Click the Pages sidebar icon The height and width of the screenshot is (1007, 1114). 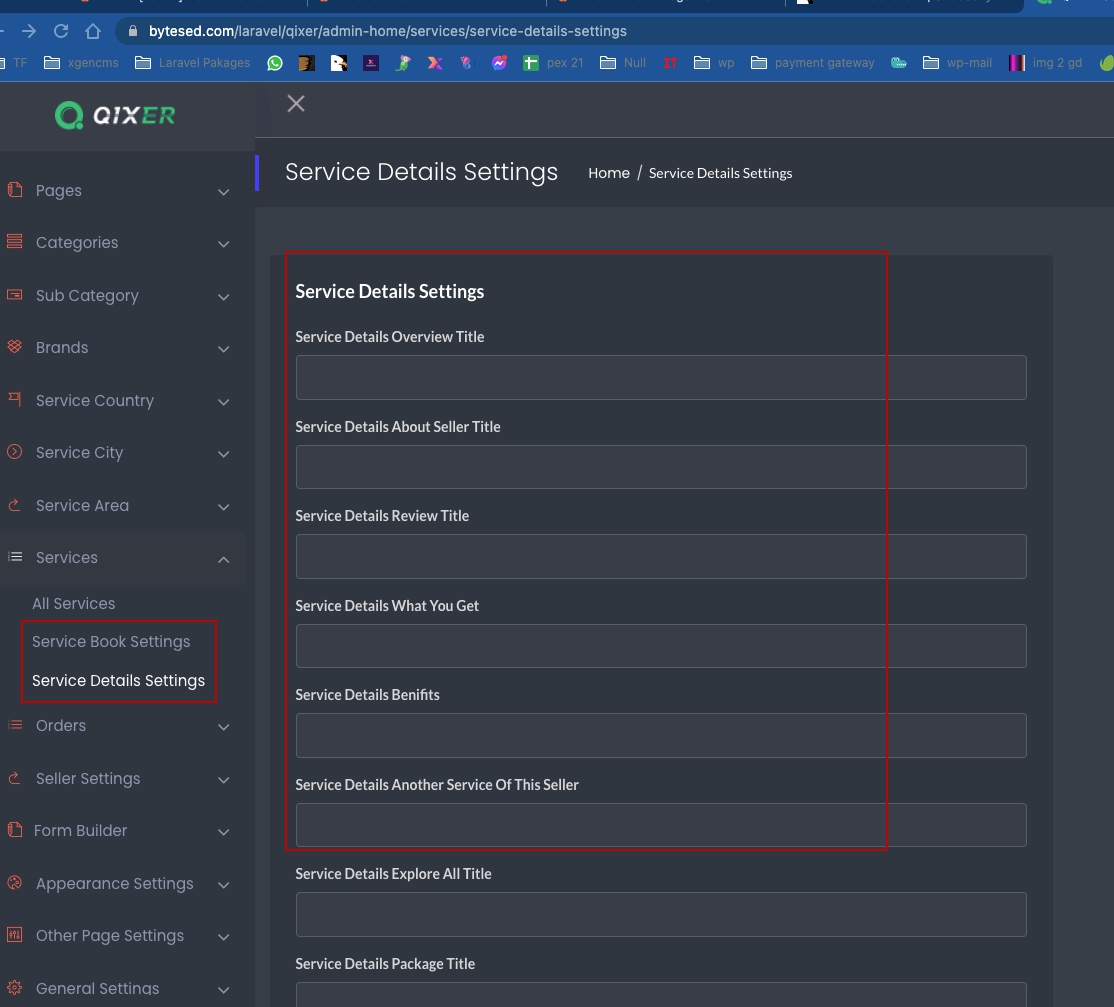coord(15,190)
